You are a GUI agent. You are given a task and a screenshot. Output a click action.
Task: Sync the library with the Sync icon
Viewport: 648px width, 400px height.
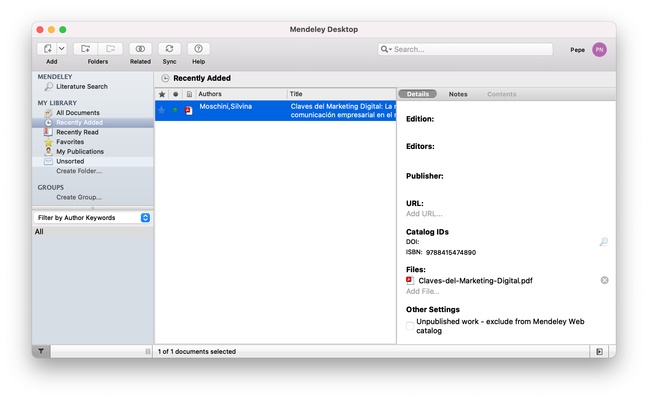pos(169,49)
